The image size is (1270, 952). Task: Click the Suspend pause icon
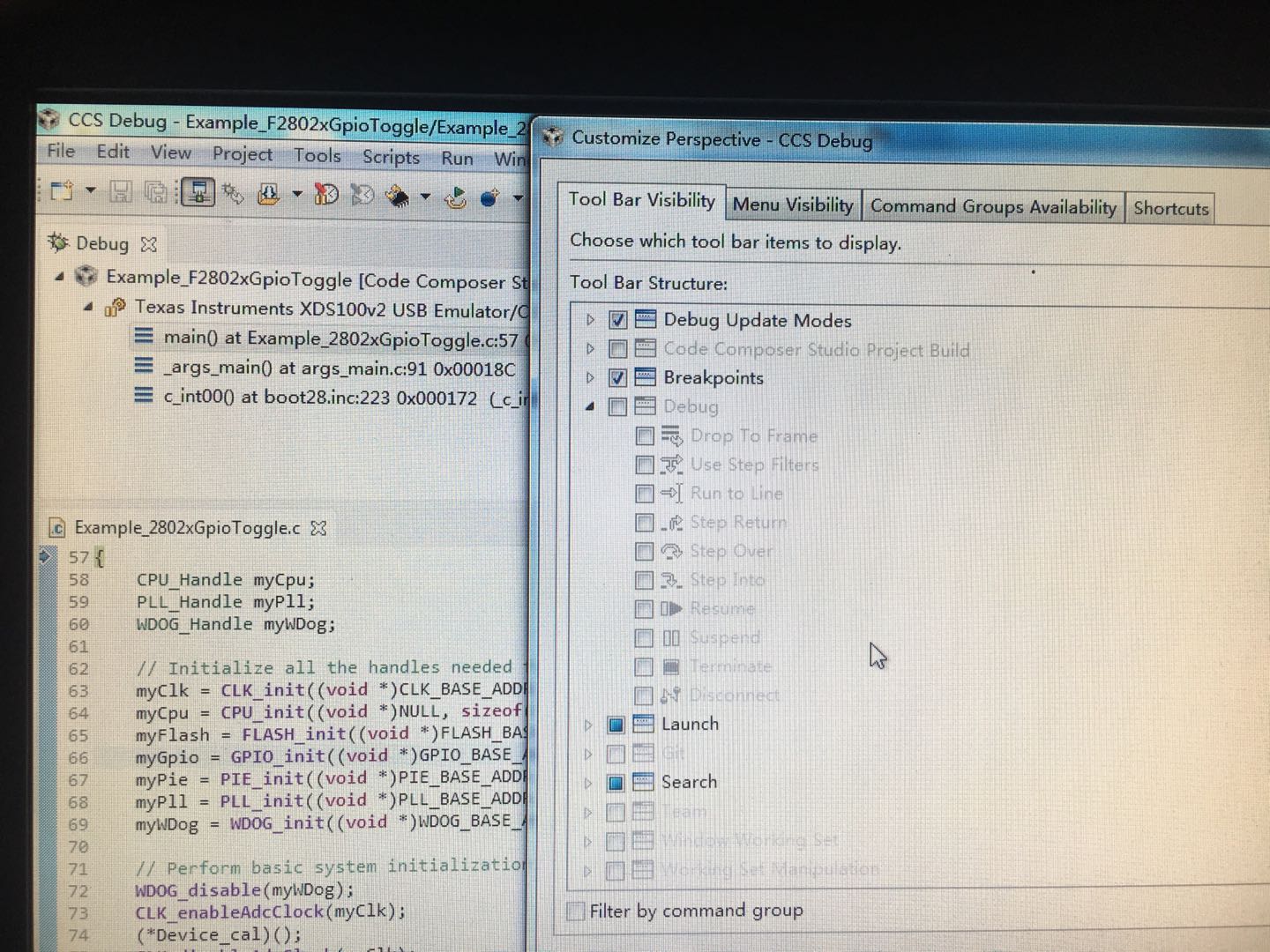(x=671, y=637)
